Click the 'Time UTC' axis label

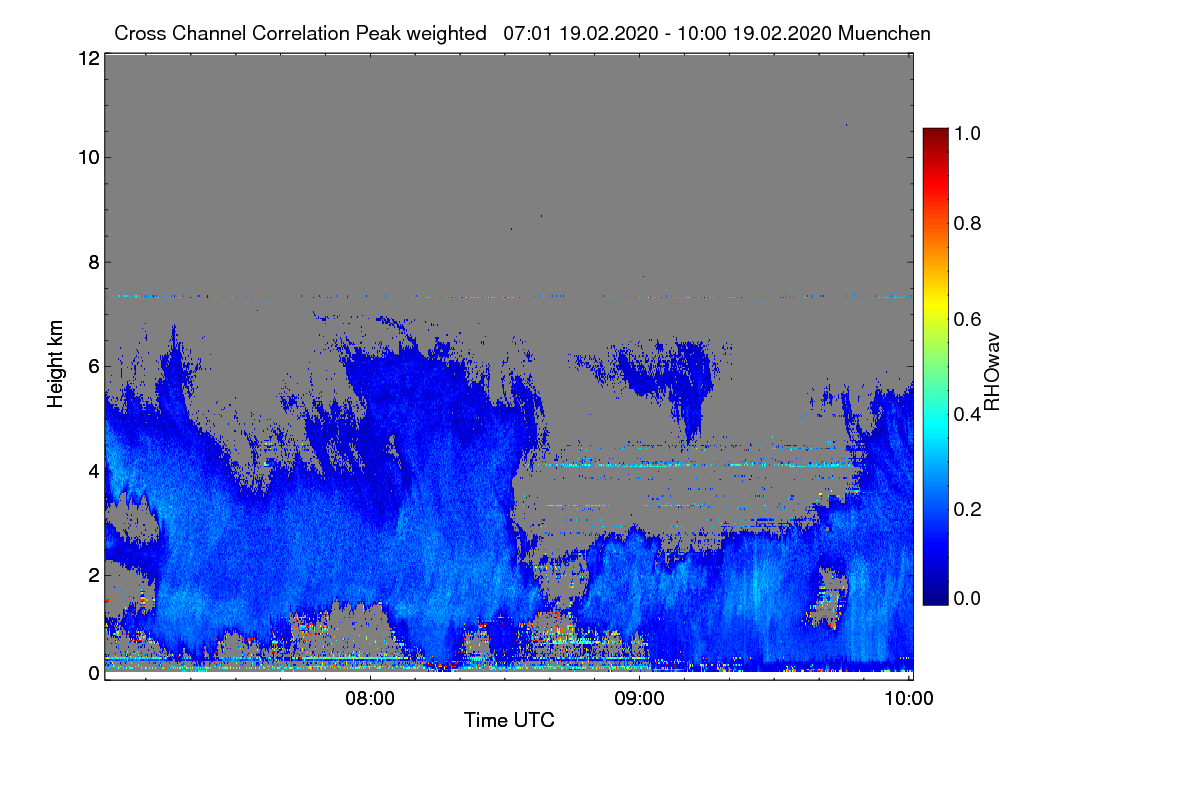[x=509, y=719]
